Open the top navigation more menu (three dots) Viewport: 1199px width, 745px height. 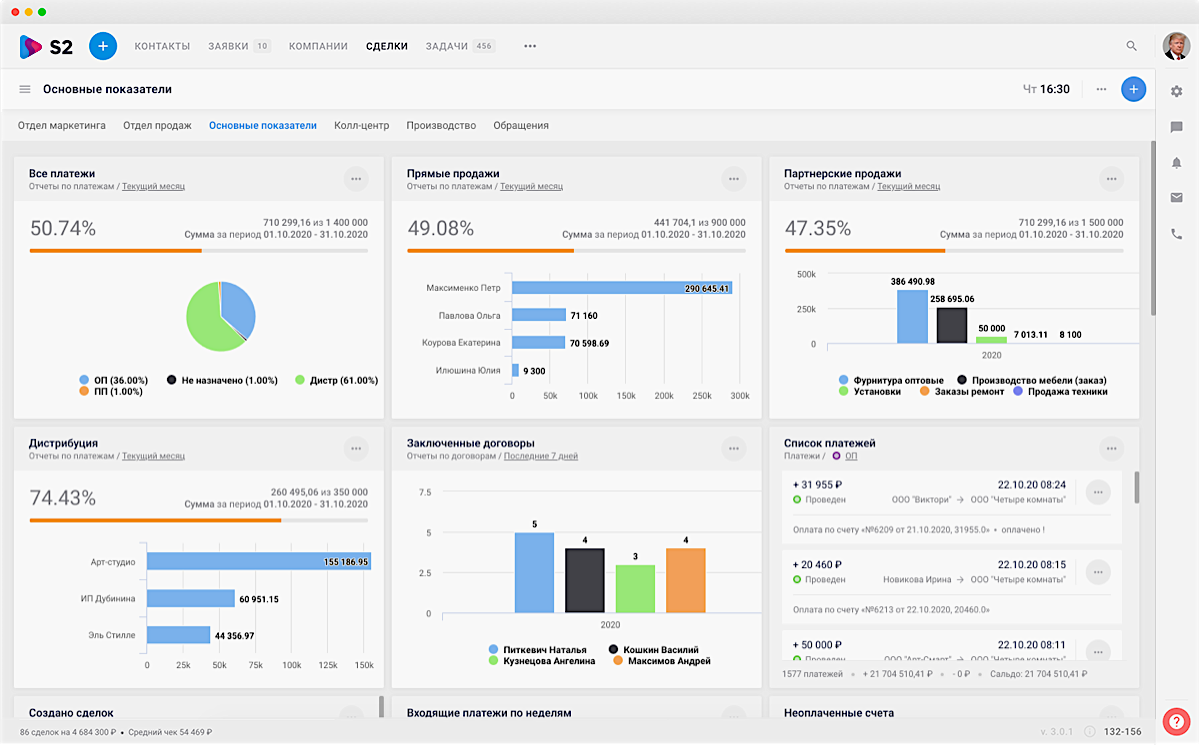[x=530, y=46]
